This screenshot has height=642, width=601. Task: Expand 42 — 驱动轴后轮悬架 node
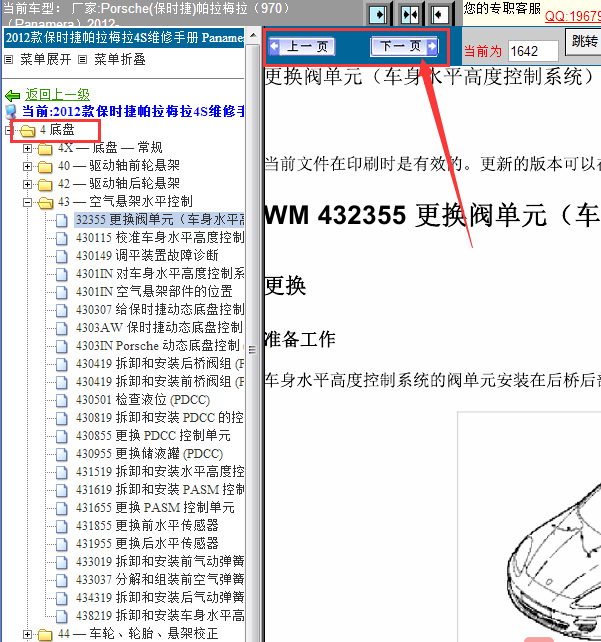coord(27,184)
